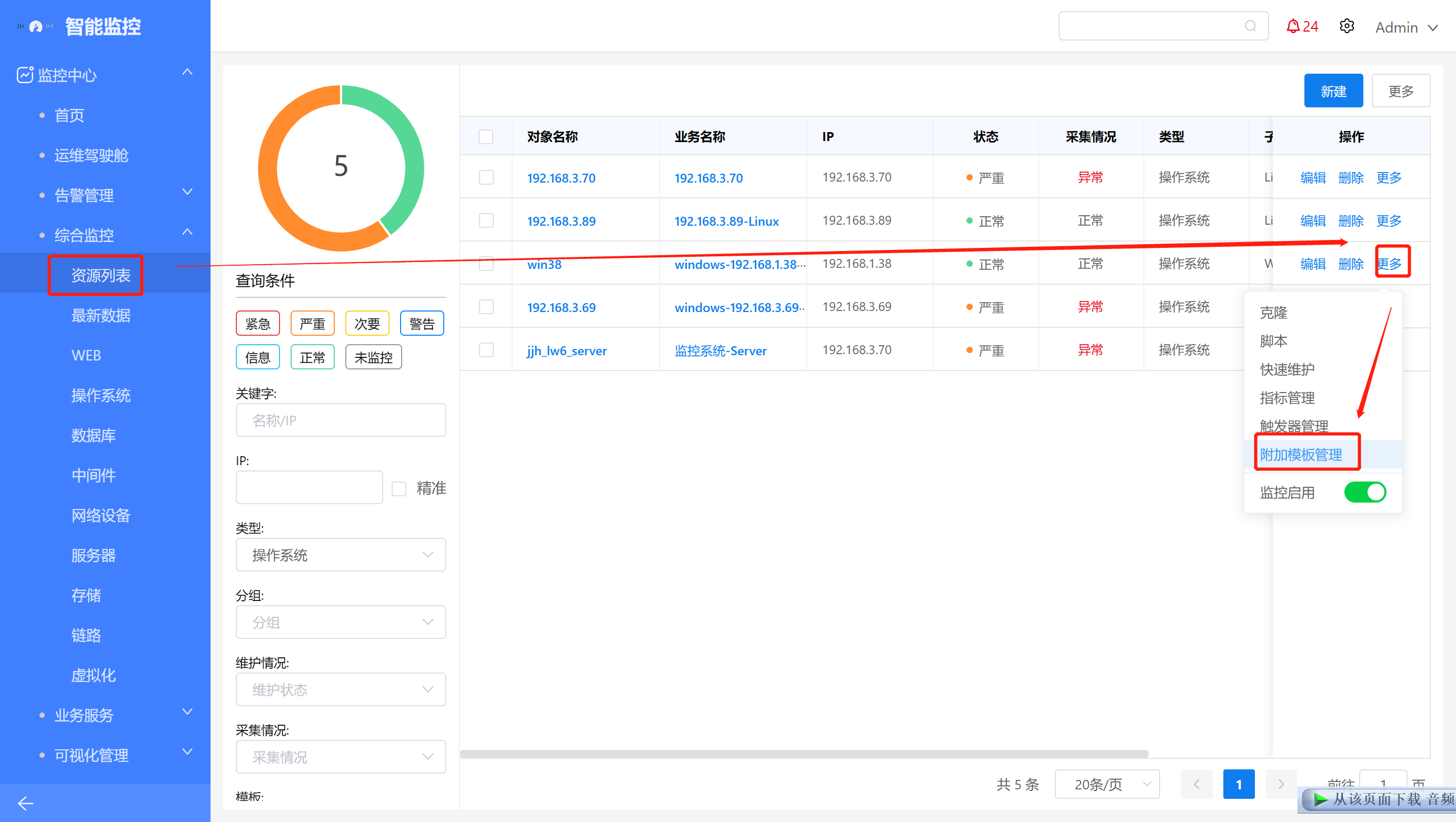Image resolution: width=1456 pixels, height=822 pixels.
Task: Open the win38 object link
Action: 544,264
